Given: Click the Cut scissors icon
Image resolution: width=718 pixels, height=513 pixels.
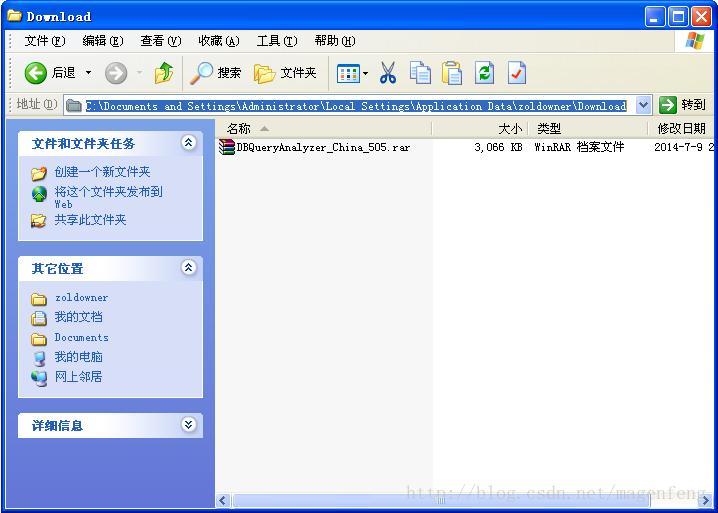Looking at the screenshot, I should [388, 73].
